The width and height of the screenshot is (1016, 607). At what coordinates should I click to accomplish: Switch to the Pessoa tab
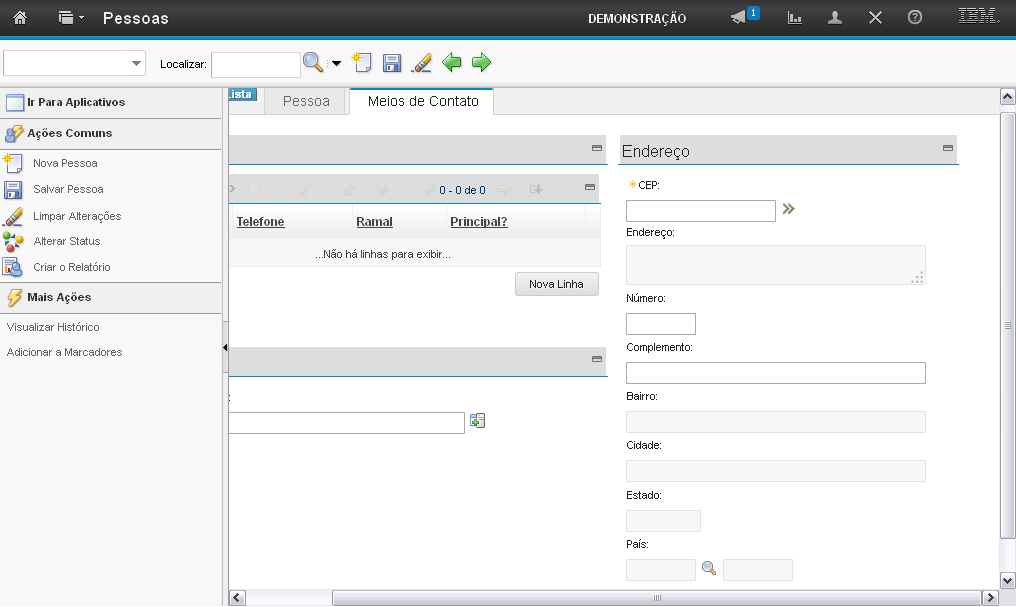[306, 101]
